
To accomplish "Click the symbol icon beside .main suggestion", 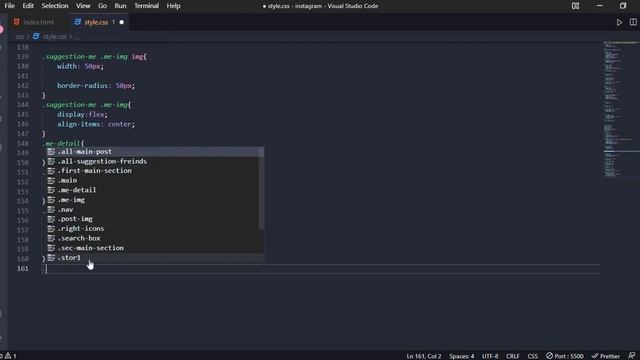I will click(51, 180).
